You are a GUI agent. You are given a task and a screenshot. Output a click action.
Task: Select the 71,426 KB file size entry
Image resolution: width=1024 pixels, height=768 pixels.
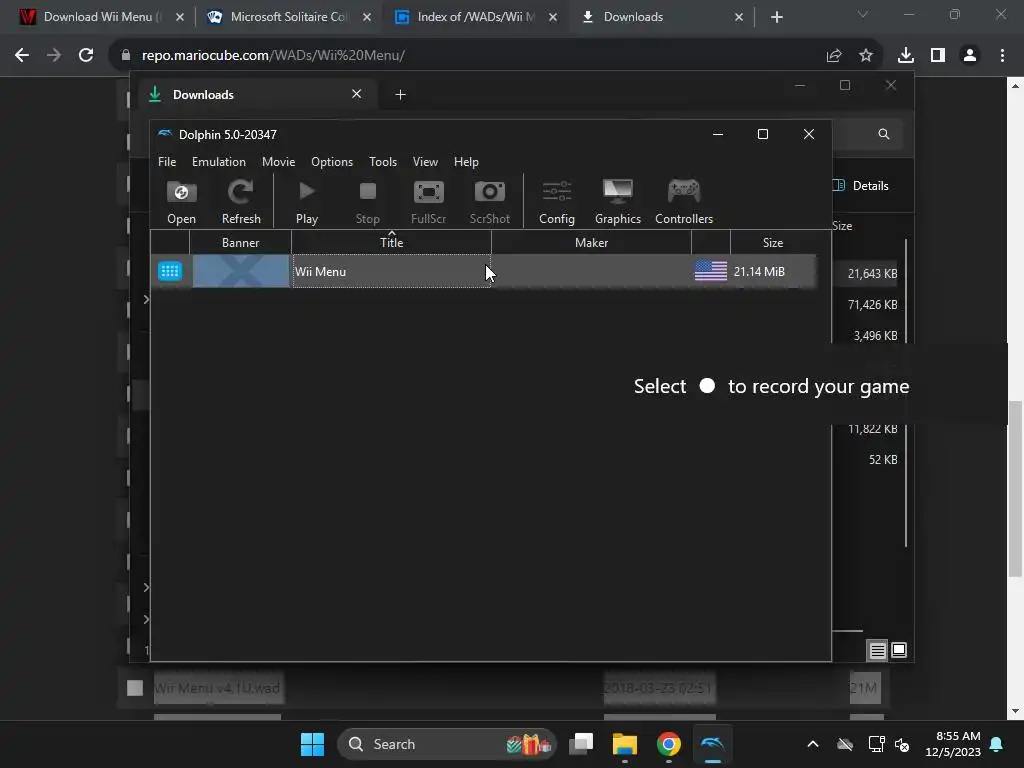pyautogui.click(x=872, y=305)
